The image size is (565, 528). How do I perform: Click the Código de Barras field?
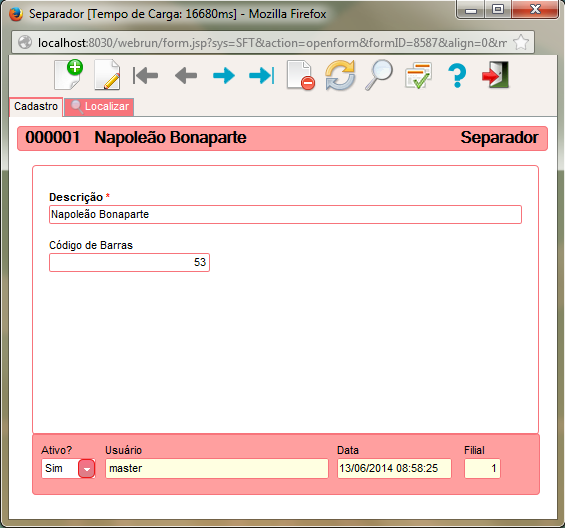(x=129, y=262)
